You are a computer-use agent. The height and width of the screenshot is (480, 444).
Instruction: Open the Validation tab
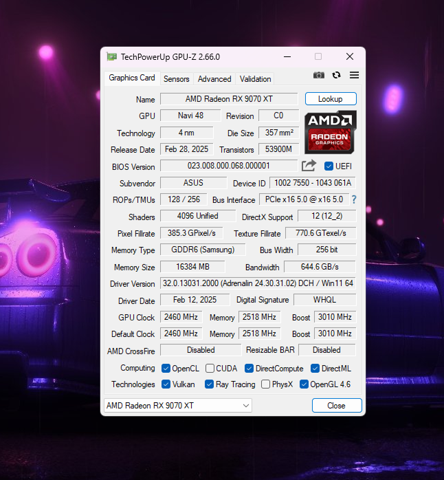[255, 79]
